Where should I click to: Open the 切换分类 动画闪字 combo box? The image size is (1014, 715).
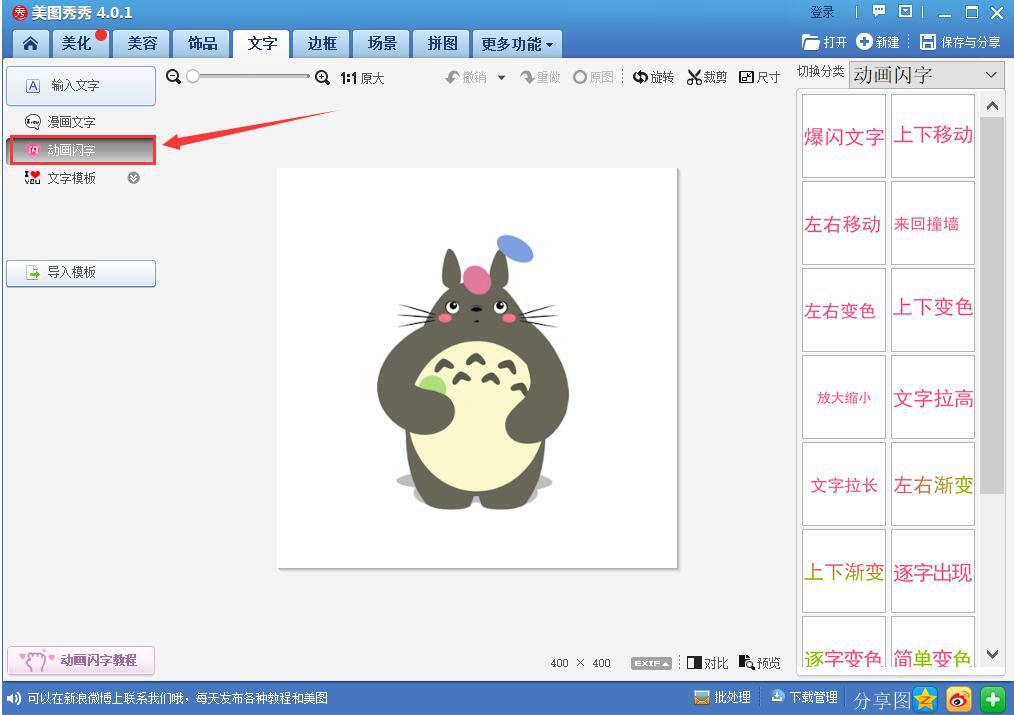click(x=927, y=75)
